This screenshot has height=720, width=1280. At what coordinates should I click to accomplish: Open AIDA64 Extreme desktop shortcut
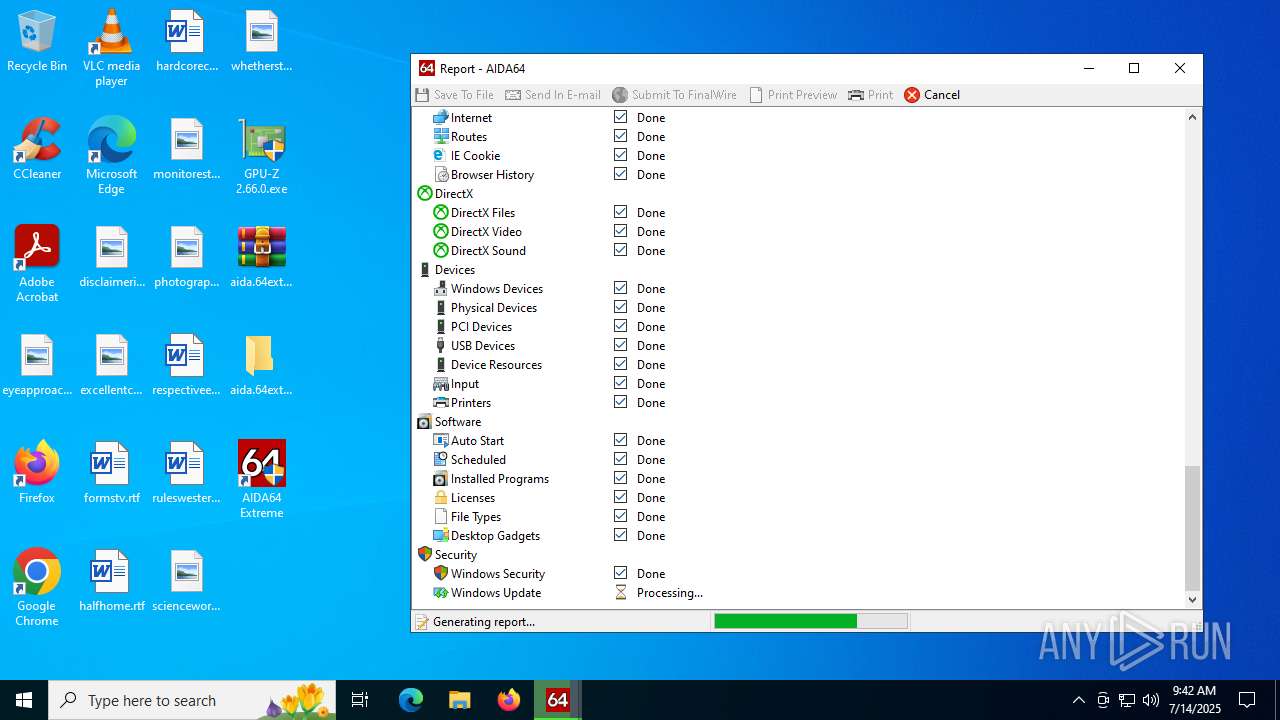coord(262,480)
